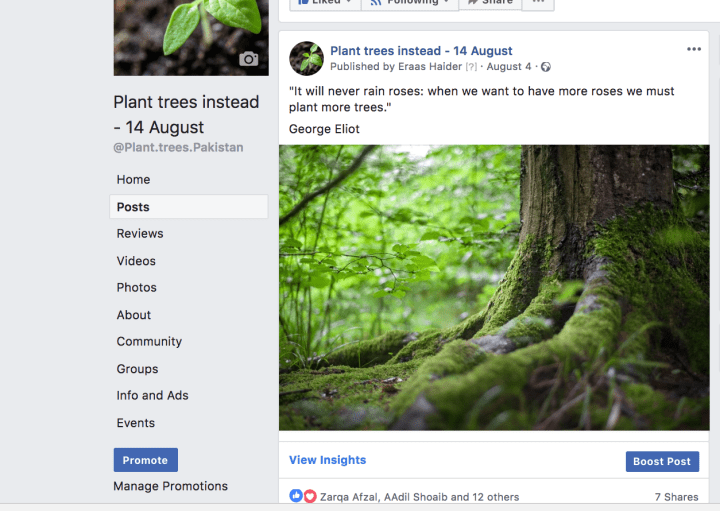
Task: Open the View Insights link
Action: click(x=327, y=460)
